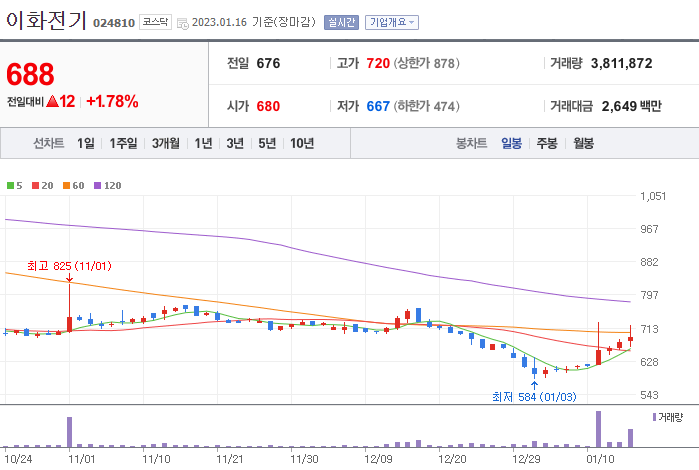Click the 상한가 878 text
Viewport: 699px width, 470px height.
(x=426, y=63)
